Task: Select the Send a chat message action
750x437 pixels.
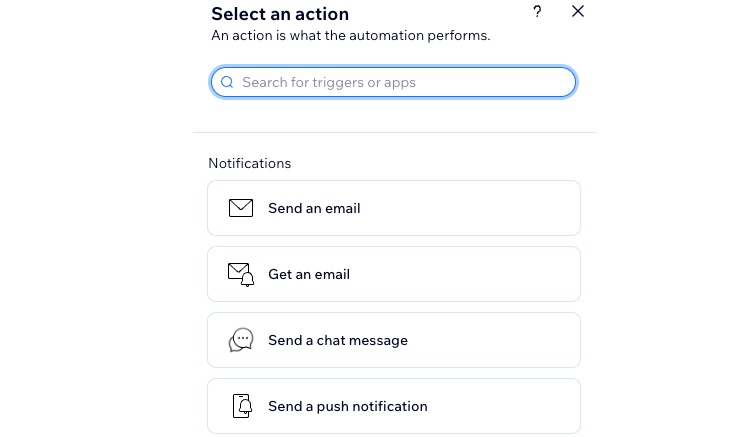Action: coord(394,340)
